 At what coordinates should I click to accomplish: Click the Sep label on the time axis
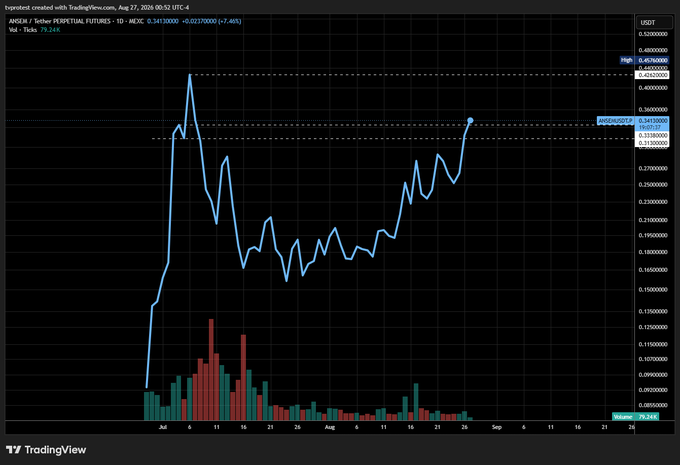coord(497,427)
